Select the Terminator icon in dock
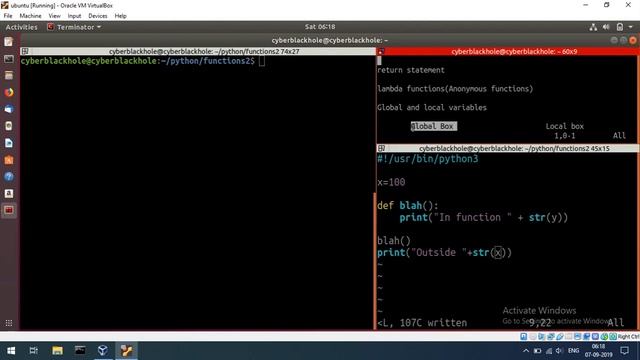Screen dimensions: 640x360 click(9, 210)
